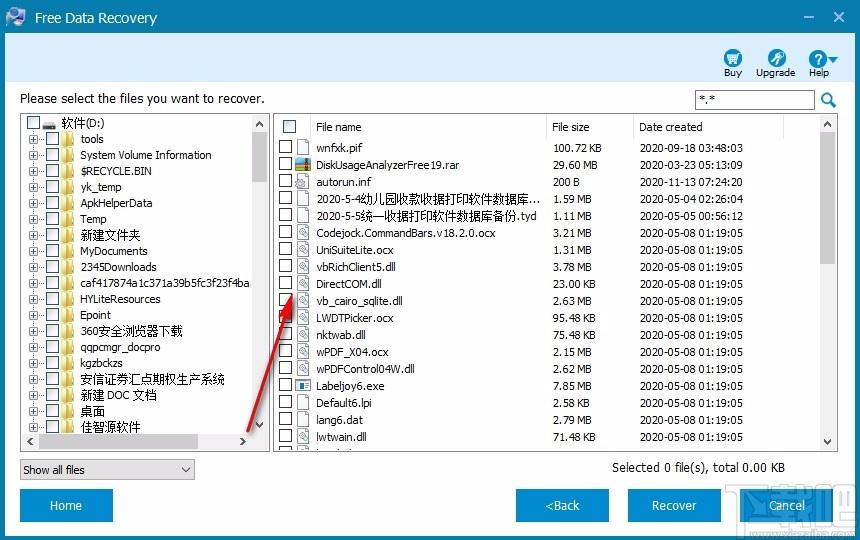
Task: Click the wPDFControl04W.dll file icon
Action: (x=303, y=368)
